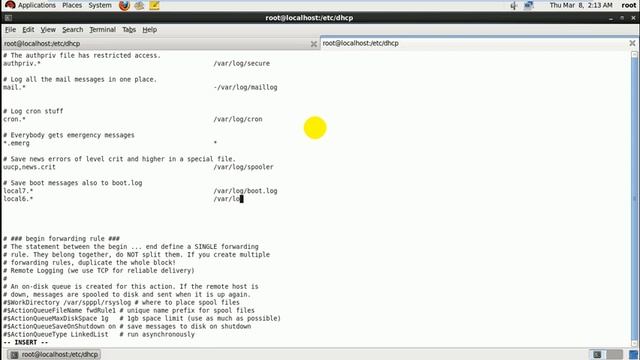Minimize the terminal window
640x360 pixels.
coord(611,18)
